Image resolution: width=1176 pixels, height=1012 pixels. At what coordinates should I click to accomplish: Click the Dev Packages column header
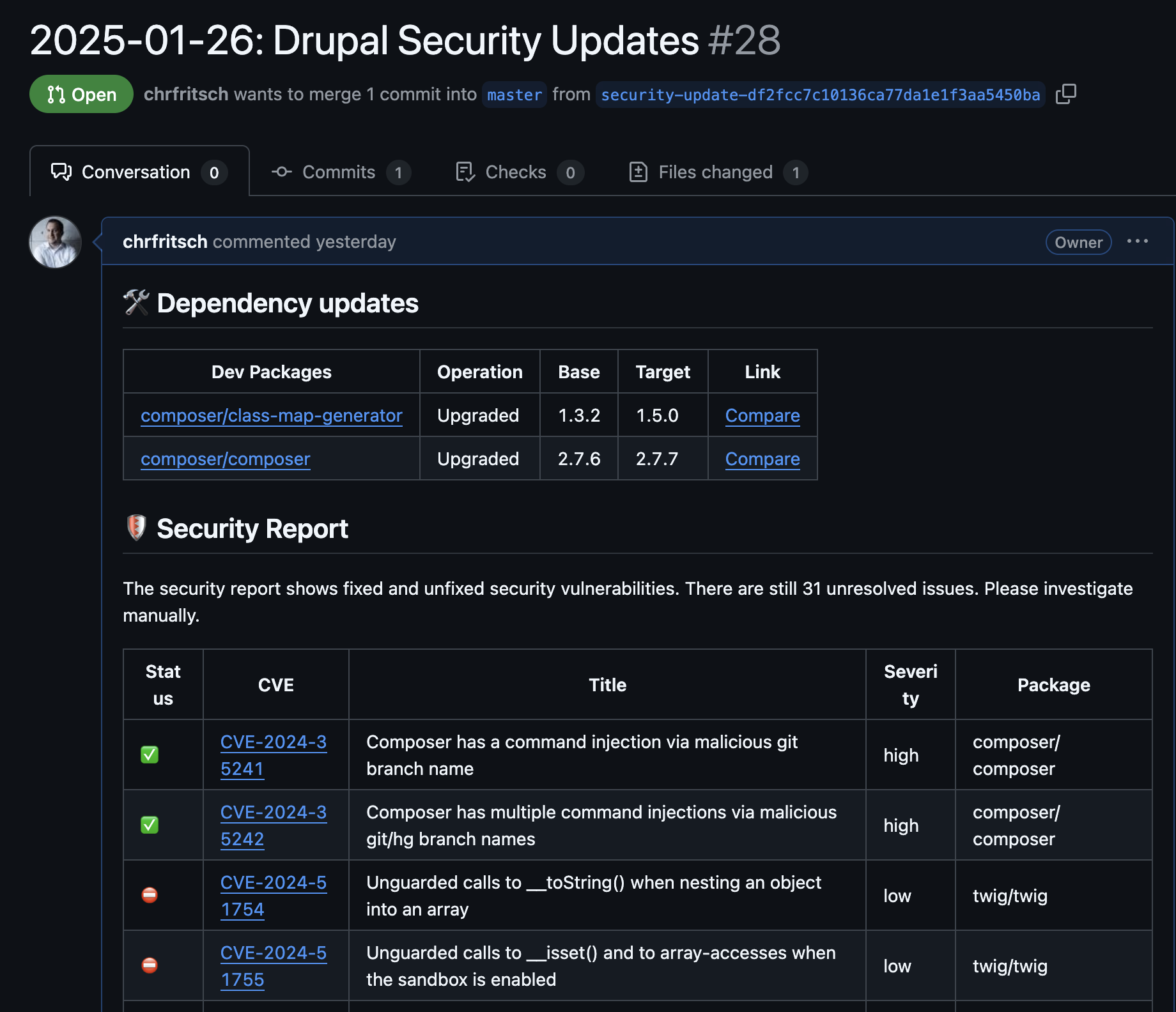tap(272, 372)
